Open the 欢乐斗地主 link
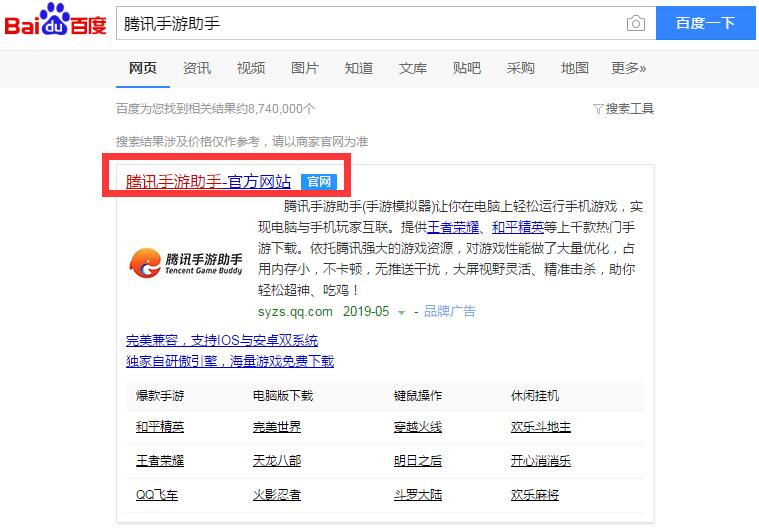Viewport: 759px width, 530px height. tap(541, 427)
